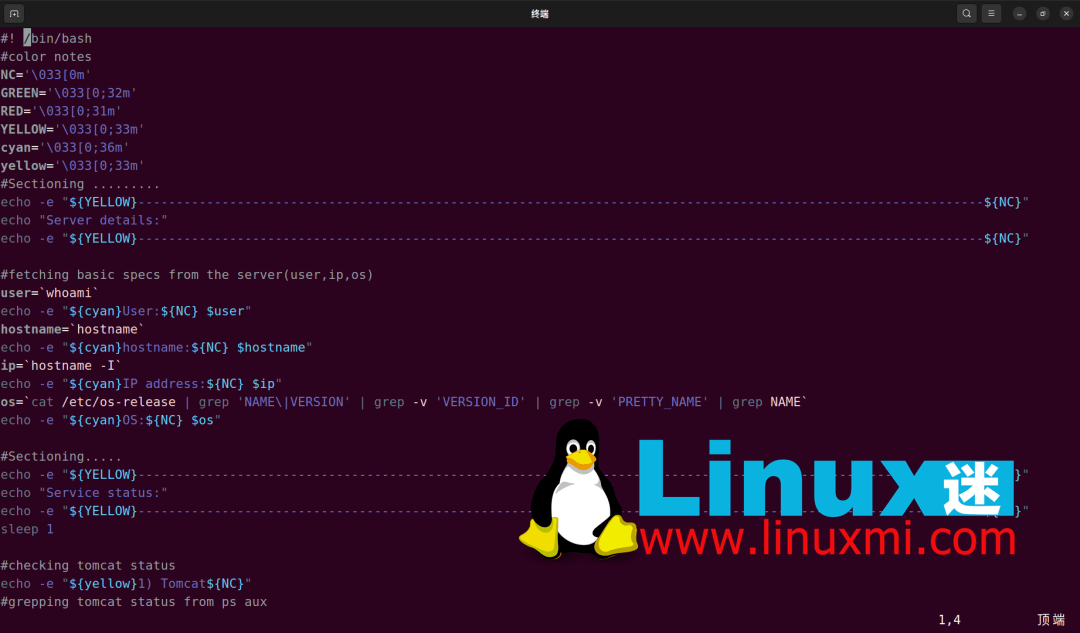The width and height of the screenshot is (1080, 633).
Task: Click the magnifier icon in the titlebar
Action: [965, 13]
